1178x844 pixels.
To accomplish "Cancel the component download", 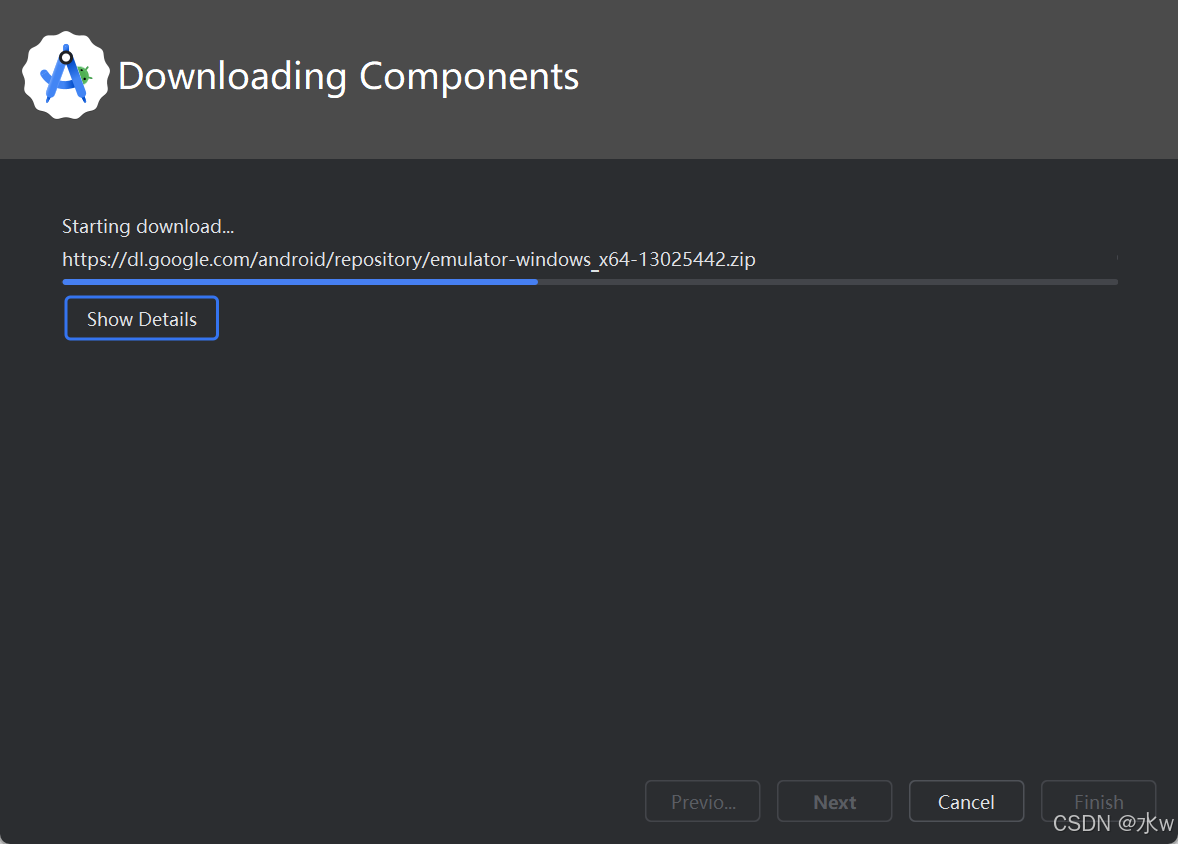I will (x=966, y=801).
